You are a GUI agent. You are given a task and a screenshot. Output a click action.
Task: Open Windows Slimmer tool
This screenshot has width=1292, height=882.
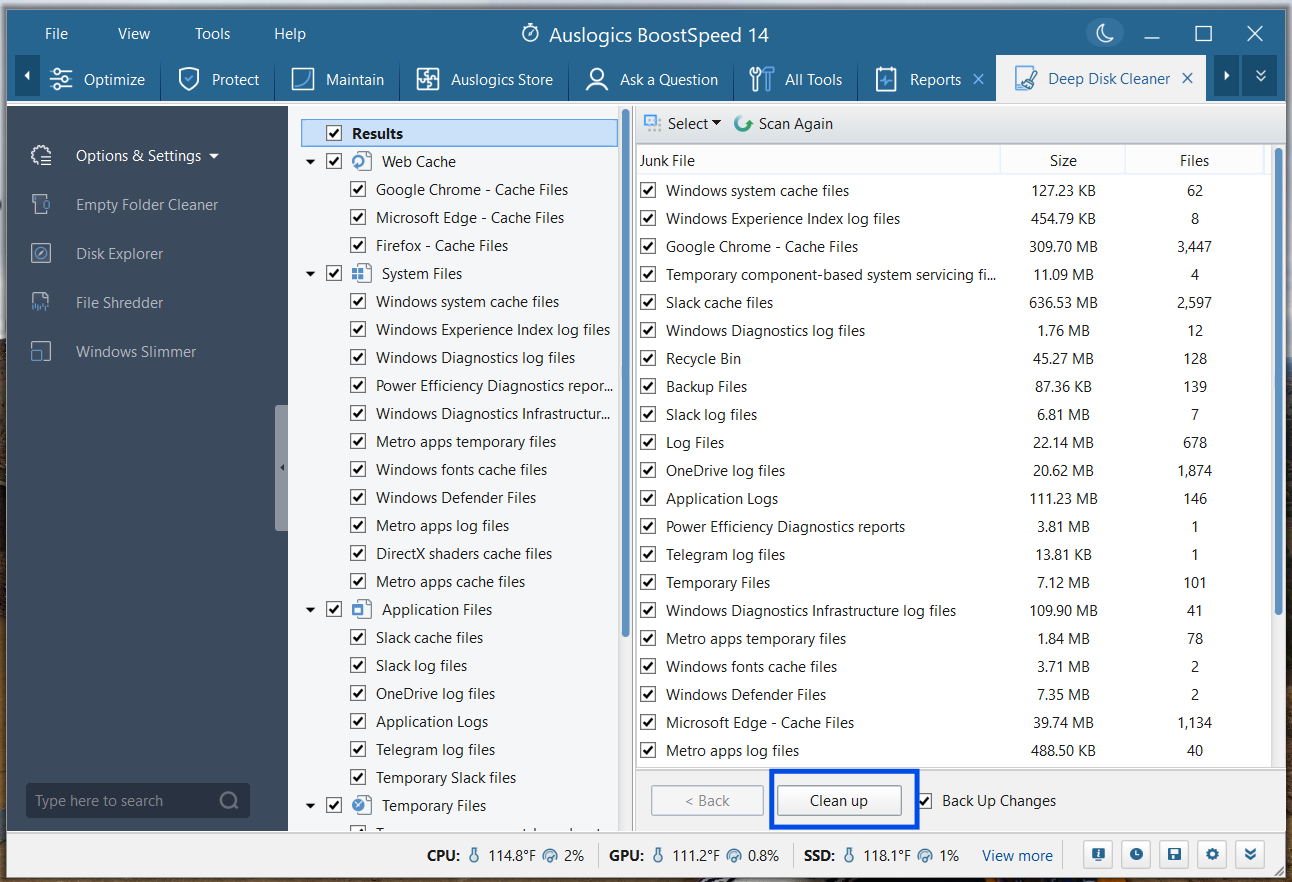pyautogui.click(x=135, y=352)
